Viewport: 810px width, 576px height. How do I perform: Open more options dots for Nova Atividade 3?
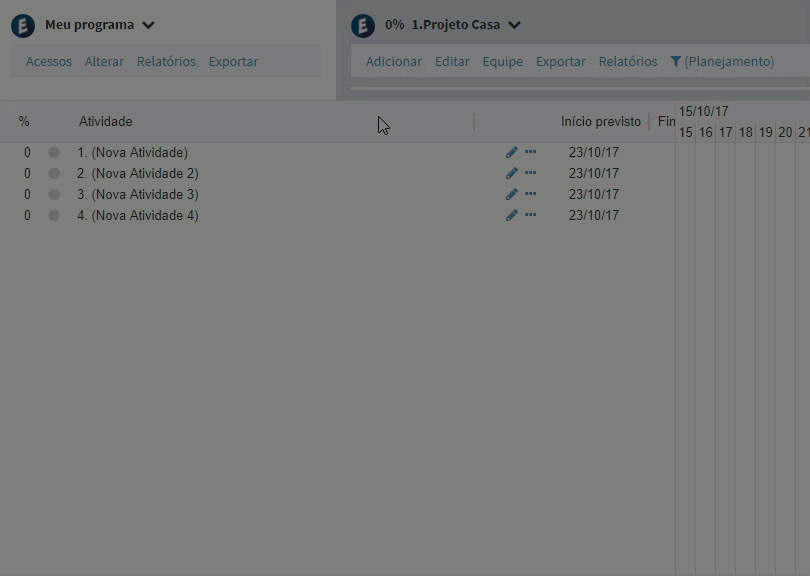[x=531, y=194]
